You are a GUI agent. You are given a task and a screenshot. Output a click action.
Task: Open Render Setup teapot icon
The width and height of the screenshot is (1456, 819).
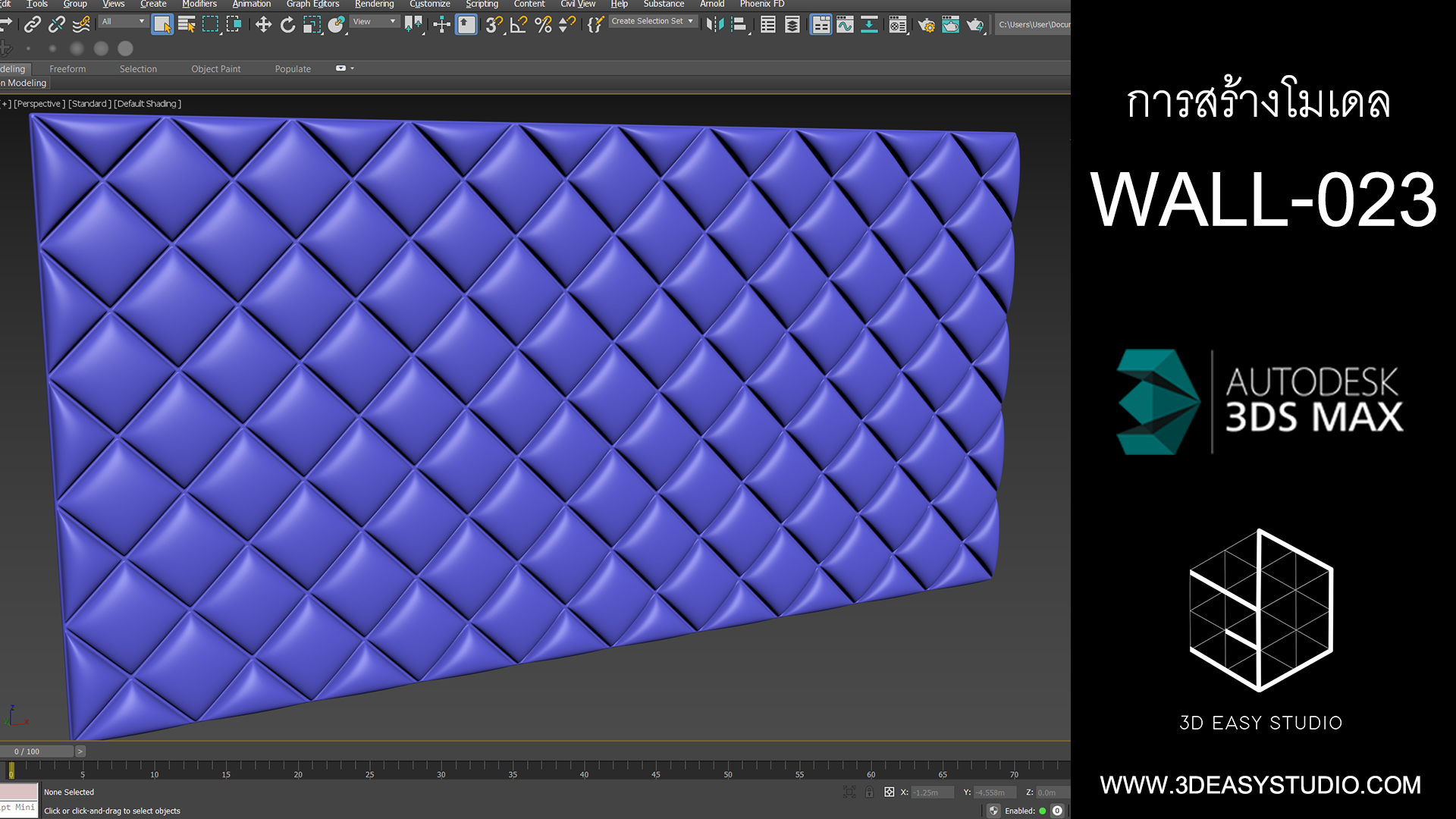[x=926, y=25]
